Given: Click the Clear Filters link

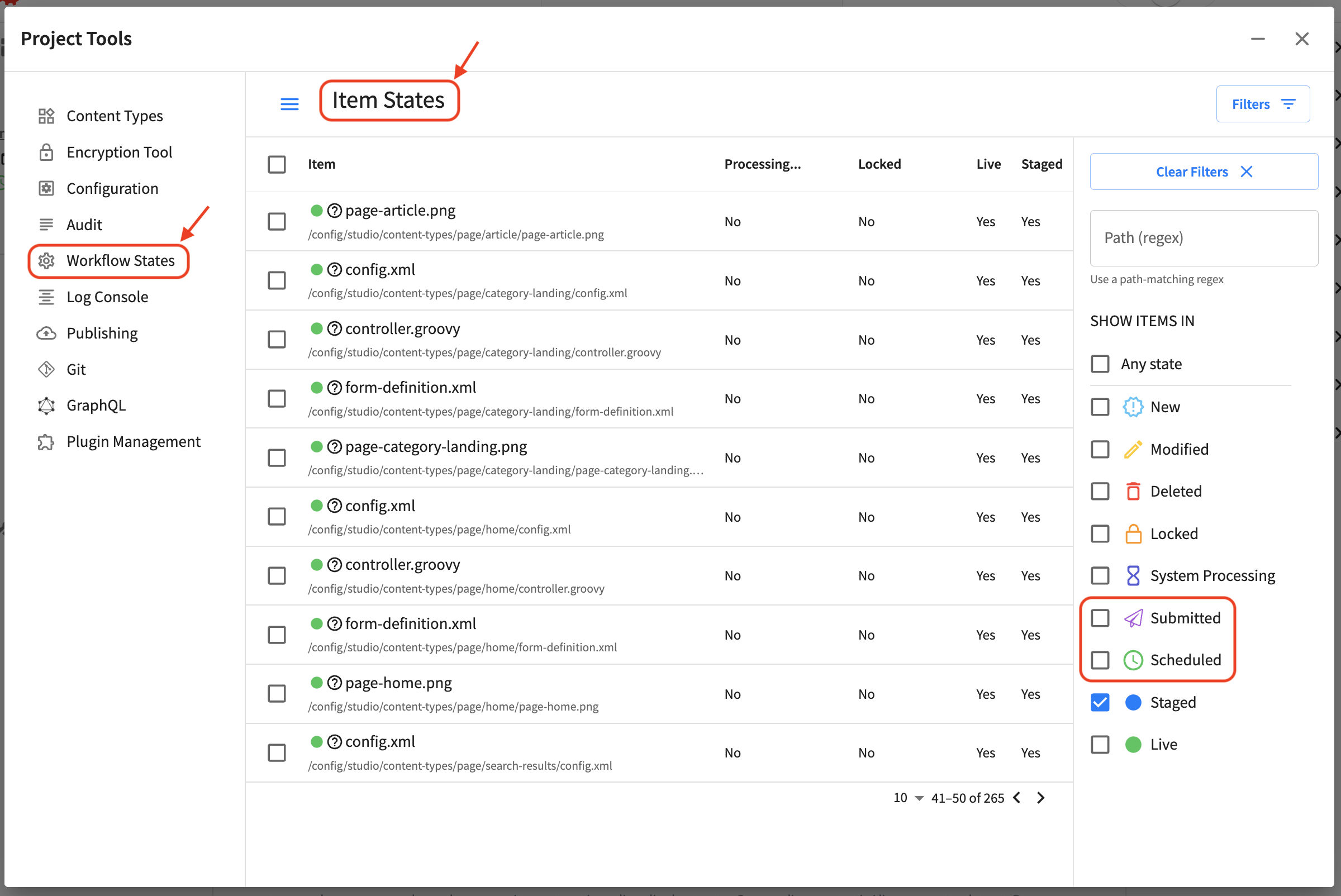Looking at the screenshot, I should pyautogui.click(x=1192, y=171).
